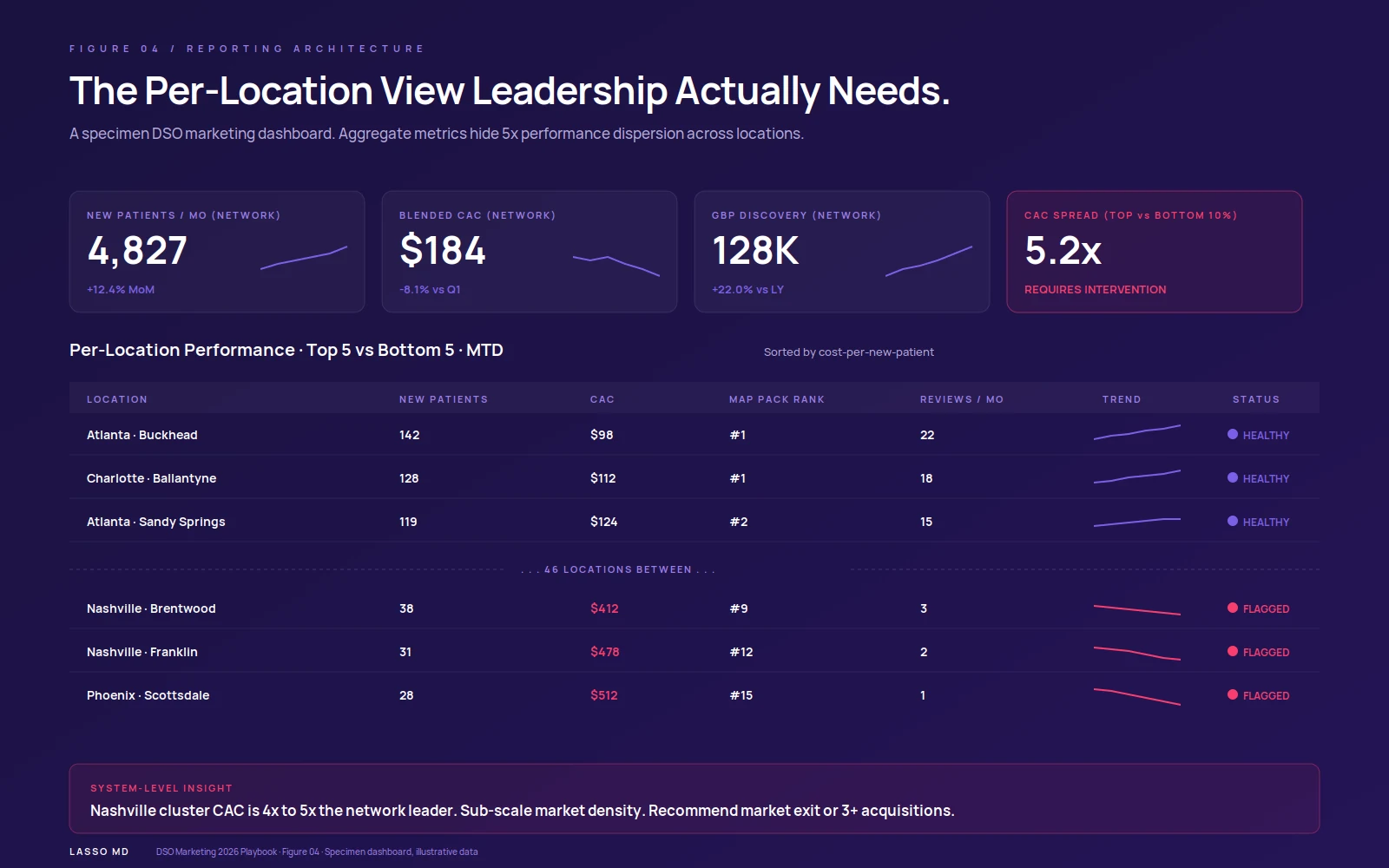Select the Phoenix · Scottsdale location name
Viewport: 1389px width, 868px height.
point(148,695)
